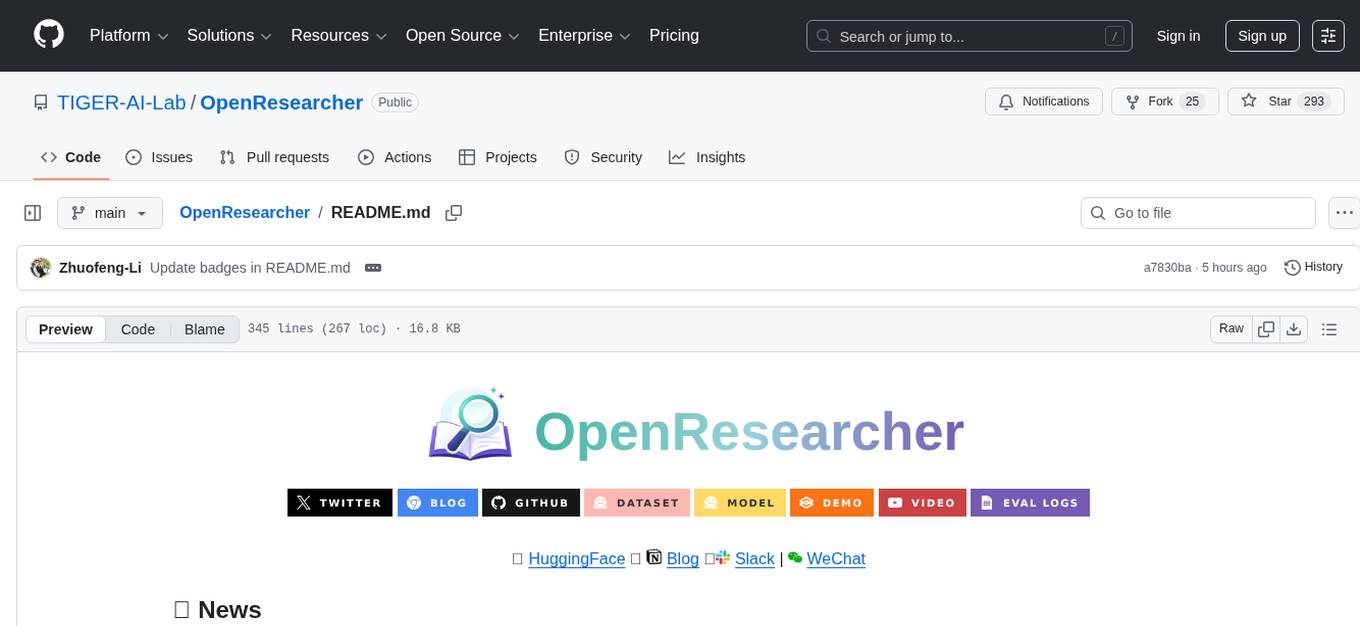Switch to the Blame tab

point(204,329)
